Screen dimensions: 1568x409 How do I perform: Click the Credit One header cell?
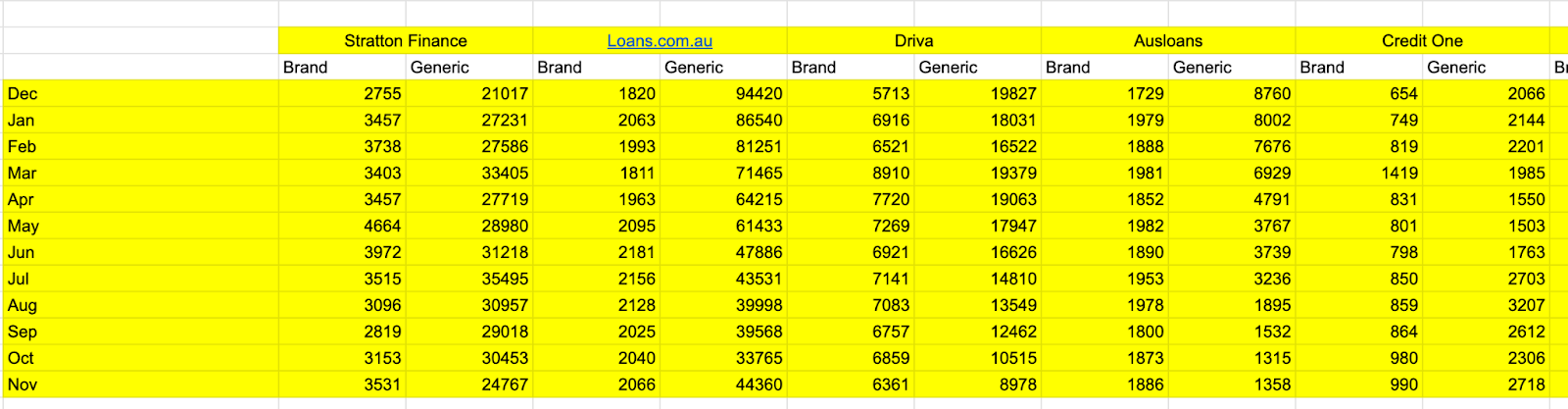coord(1421,41)
